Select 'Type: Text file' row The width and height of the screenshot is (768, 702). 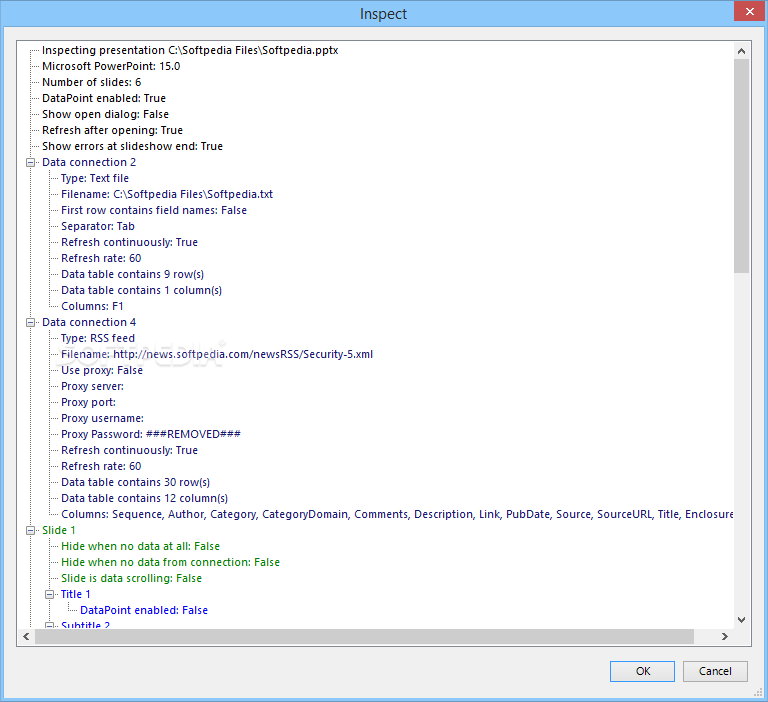[95, 178]
